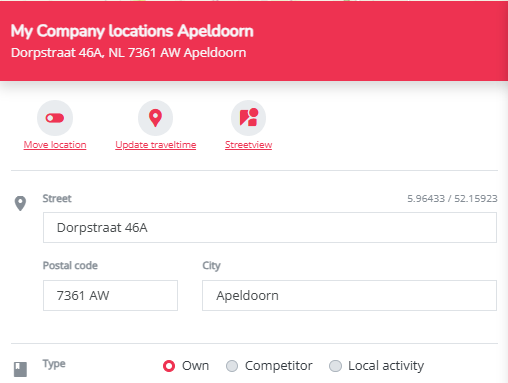Select the Local activity radio button

pos(335,366)
